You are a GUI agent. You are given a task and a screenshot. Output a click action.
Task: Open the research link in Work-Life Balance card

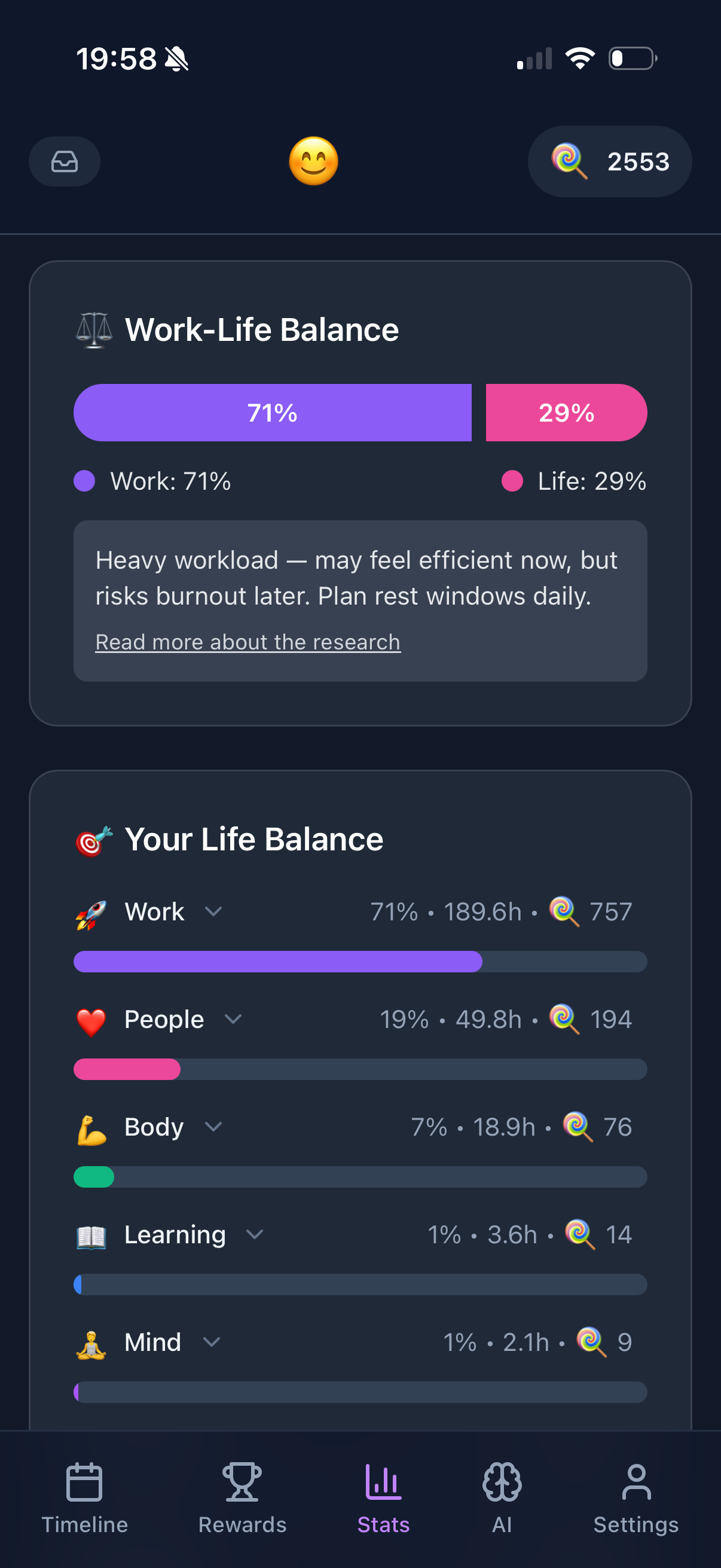coord(247,642)
